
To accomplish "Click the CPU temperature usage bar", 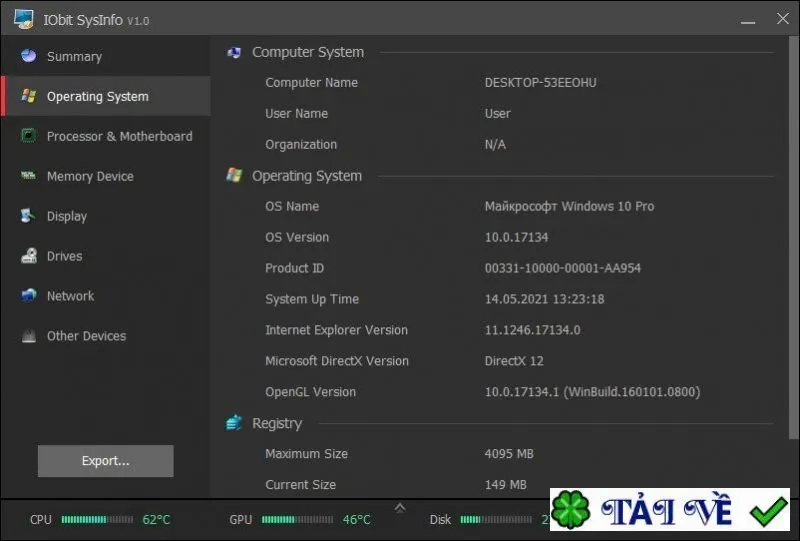I will pos(97,520).
